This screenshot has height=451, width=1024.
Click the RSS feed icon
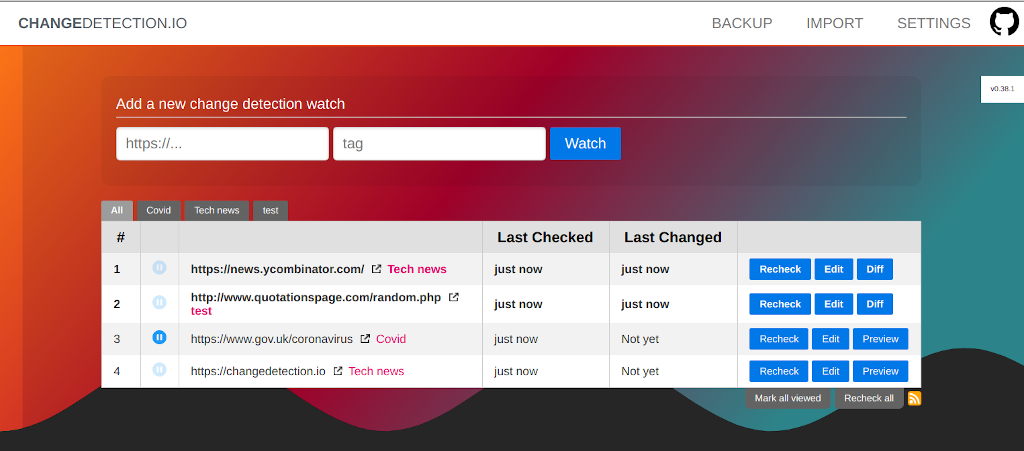[914, 398]
